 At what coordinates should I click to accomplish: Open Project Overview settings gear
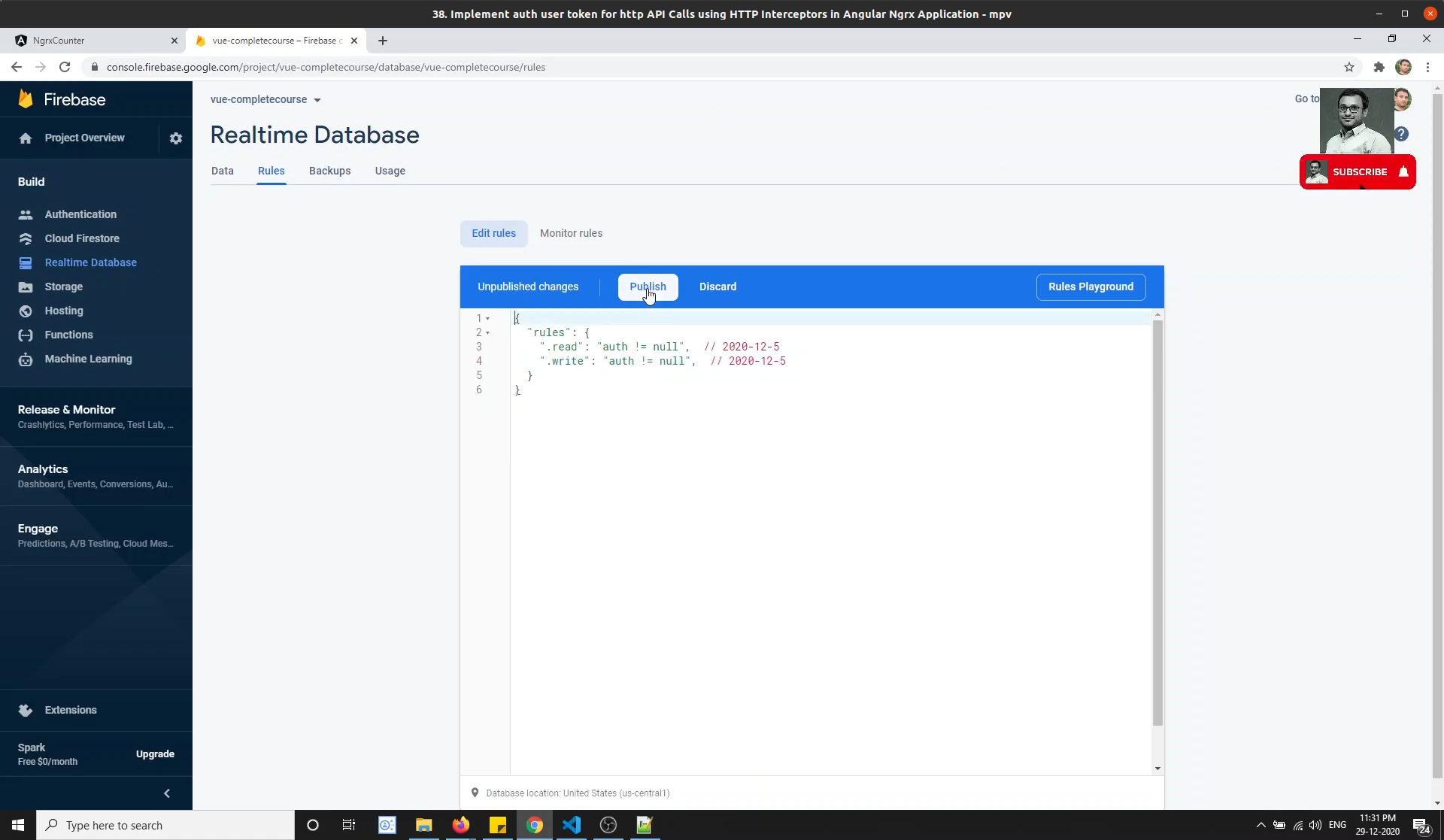[176, 138]
